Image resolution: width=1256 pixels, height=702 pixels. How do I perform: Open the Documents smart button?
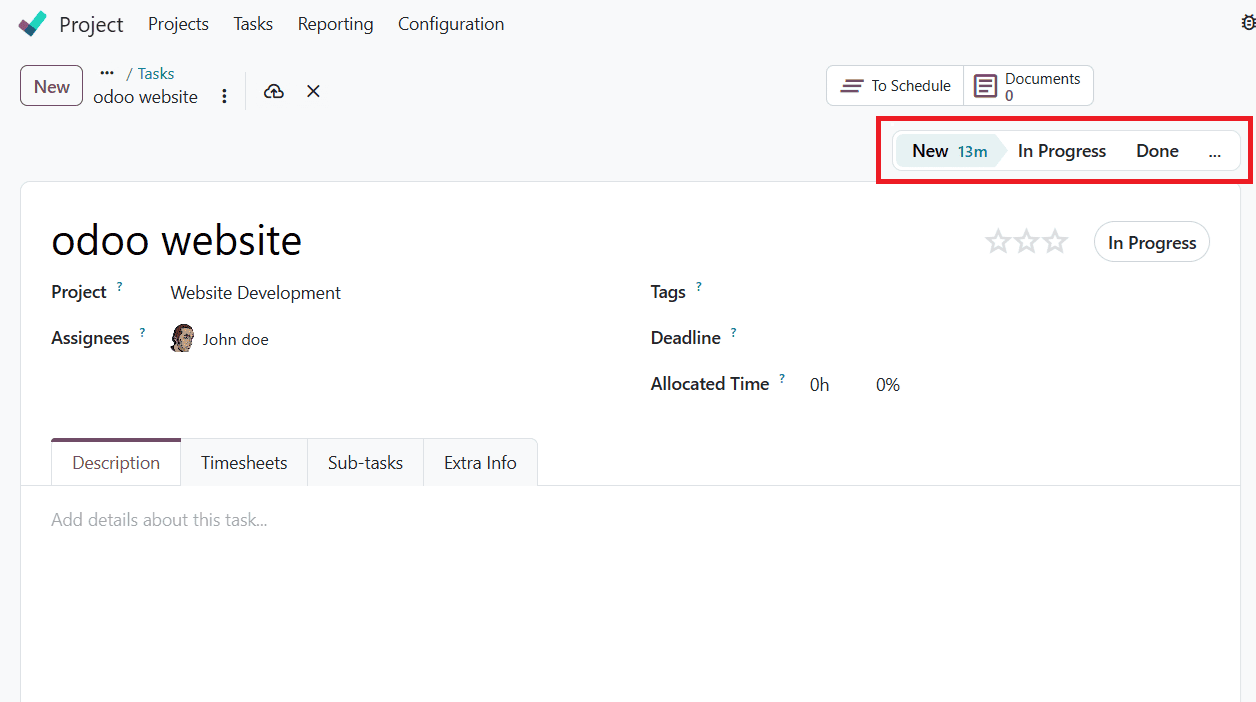[1028, 86]
